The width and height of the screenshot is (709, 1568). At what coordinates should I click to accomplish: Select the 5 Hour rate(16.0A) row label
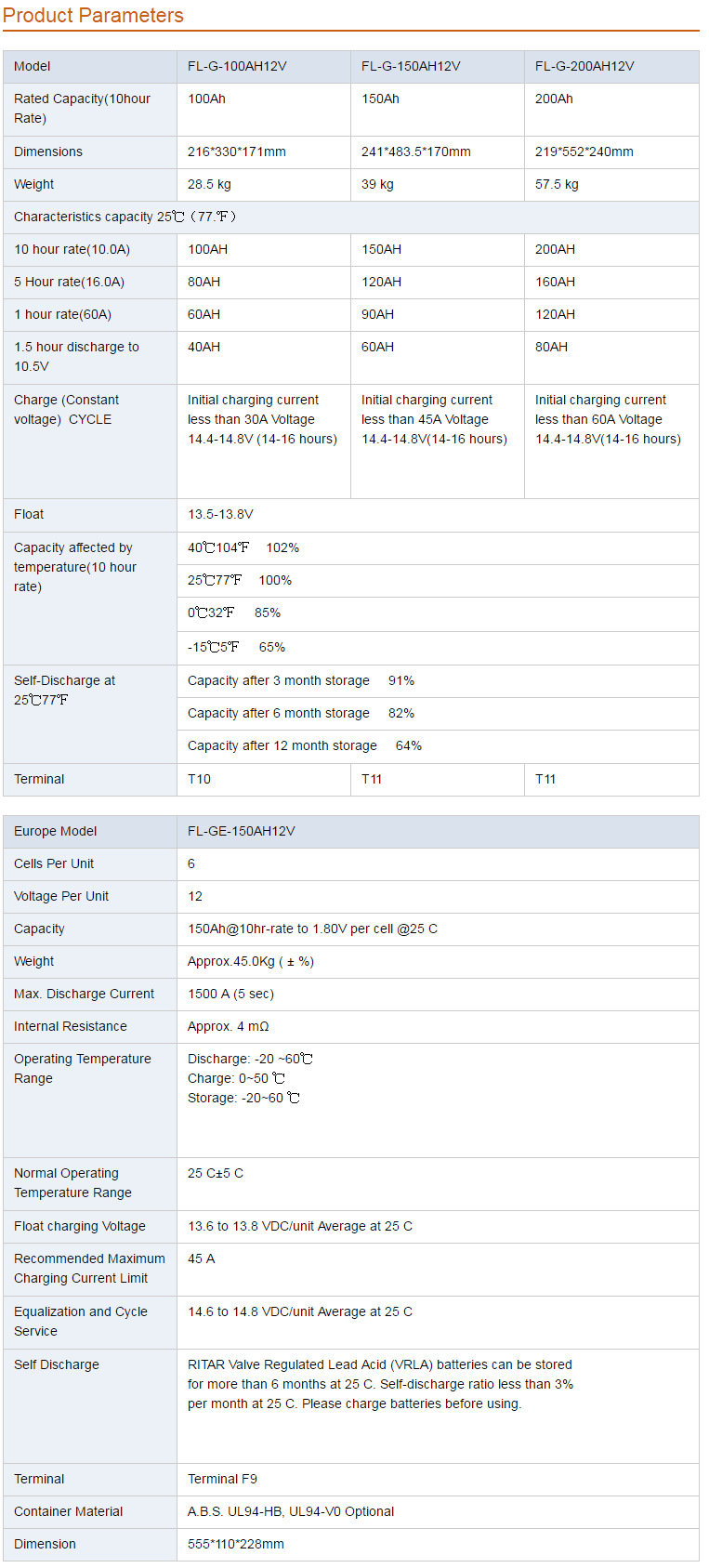(x=69, y=282)
